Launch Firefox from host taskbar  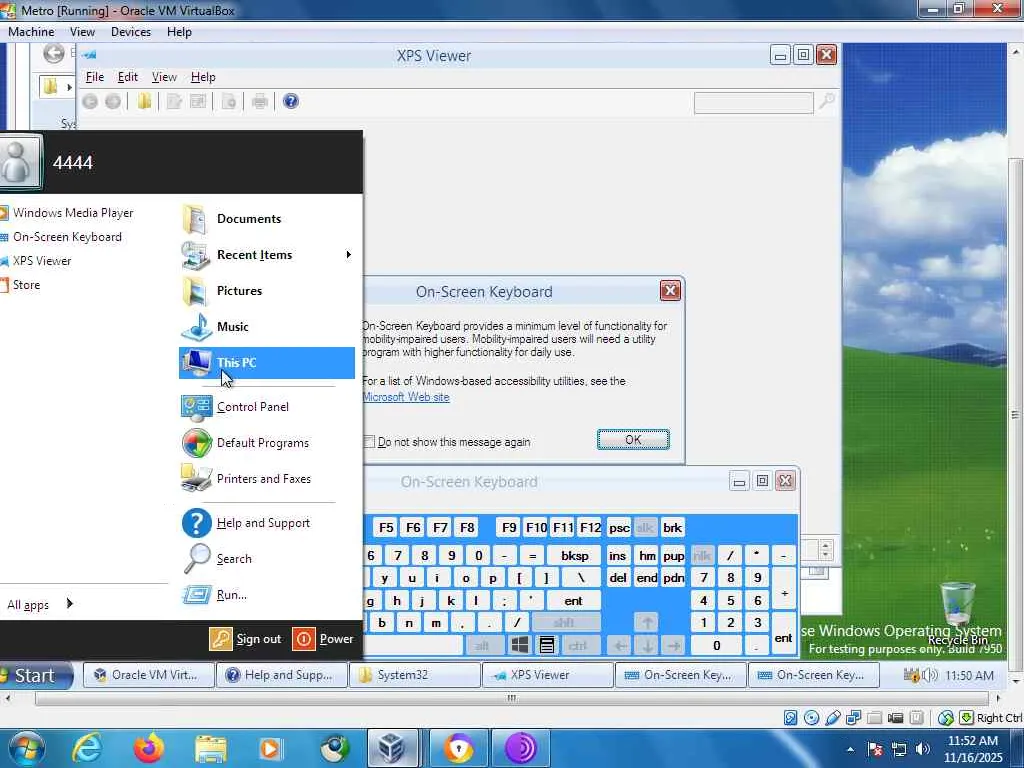148,748
